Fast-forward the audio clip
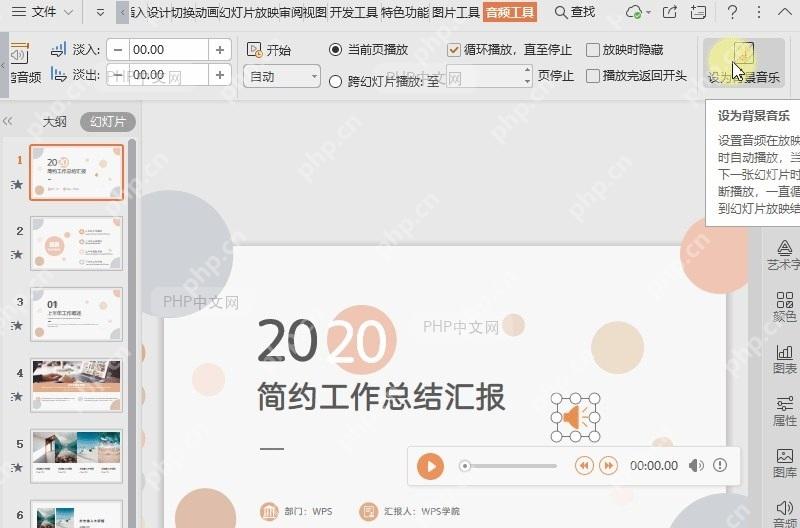The image size is (800, 528). coord(608,466)
